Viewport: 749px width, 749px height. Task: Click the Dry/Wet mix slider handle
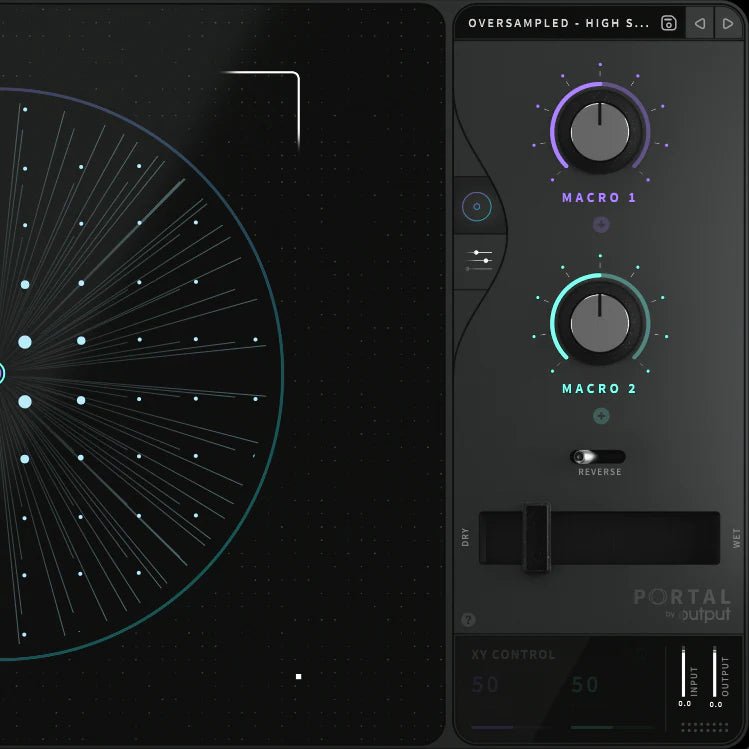(x=536, y=538)
